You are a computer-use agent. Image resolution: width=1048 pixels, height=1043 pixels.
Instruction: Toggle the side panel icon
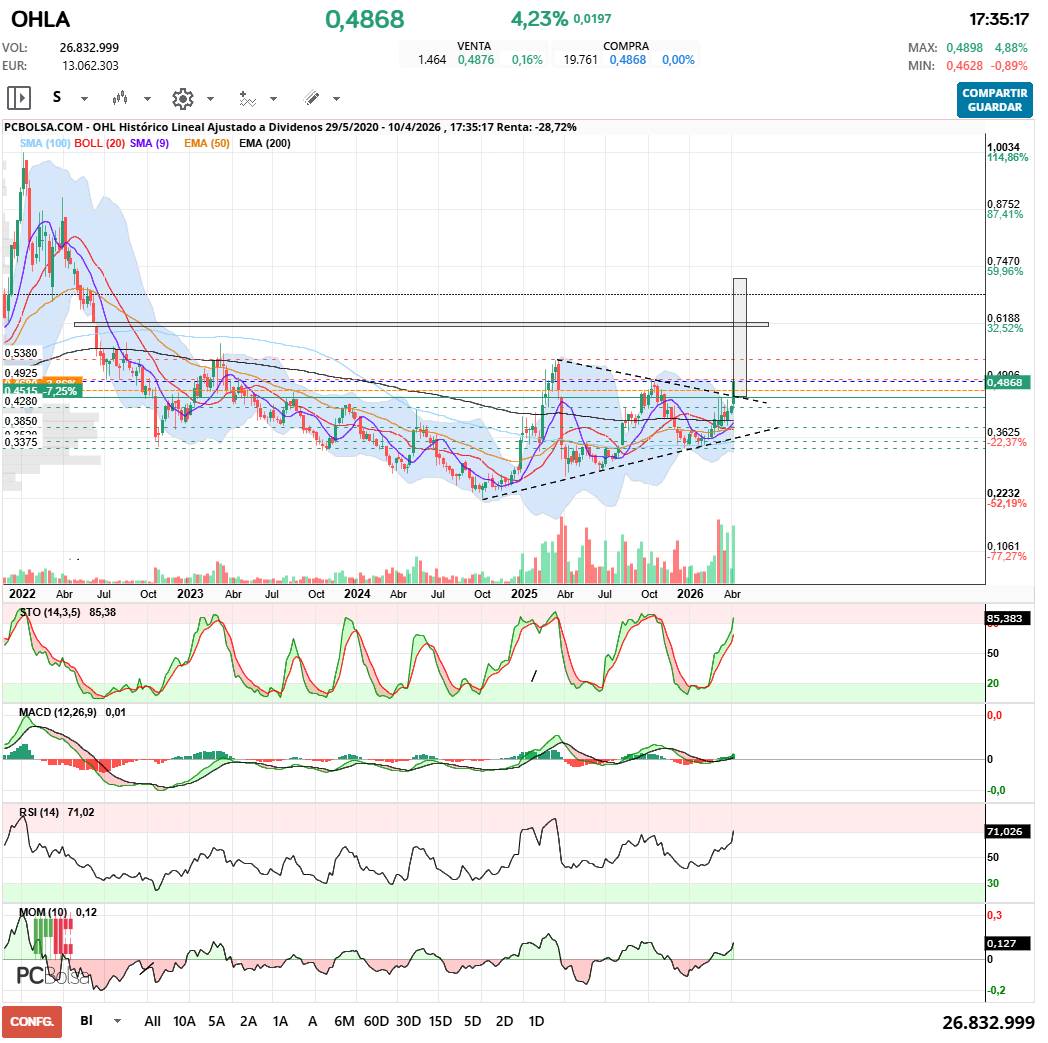click(x=19, y=98)
